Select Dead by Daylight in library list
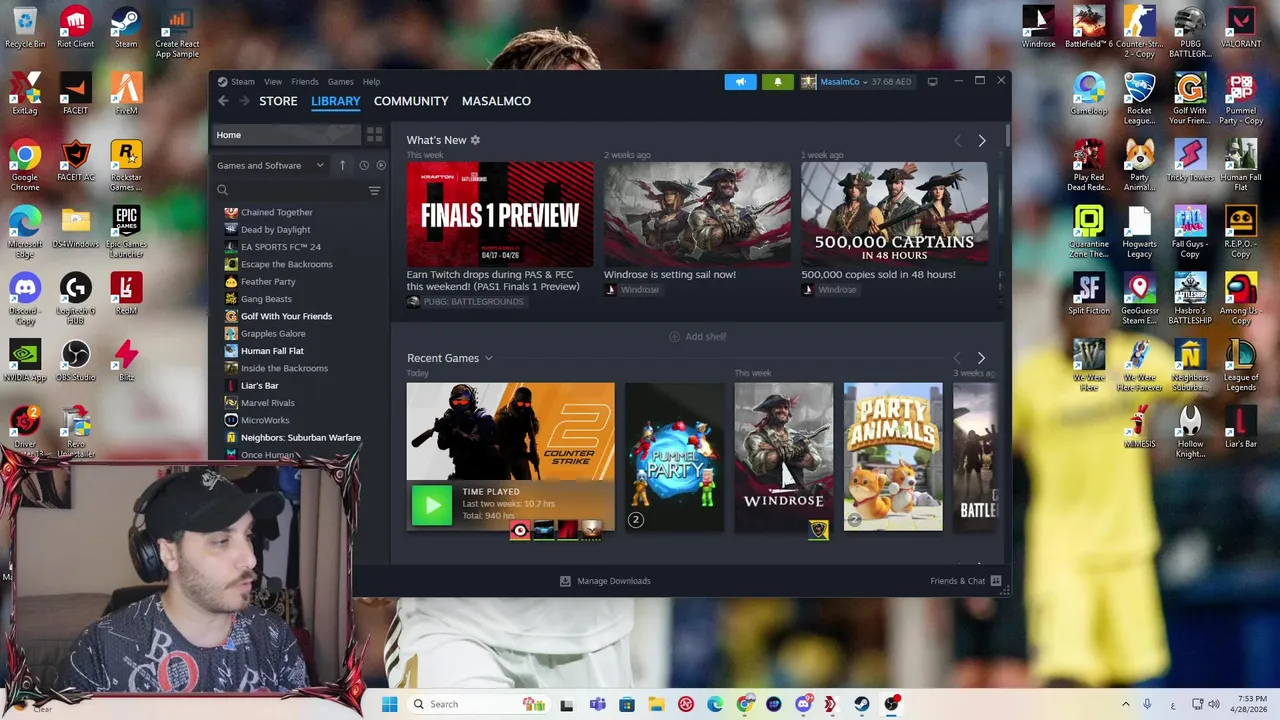Image resolution: width=1280 pixels, height=720 pixels. (x=275, y=230)
